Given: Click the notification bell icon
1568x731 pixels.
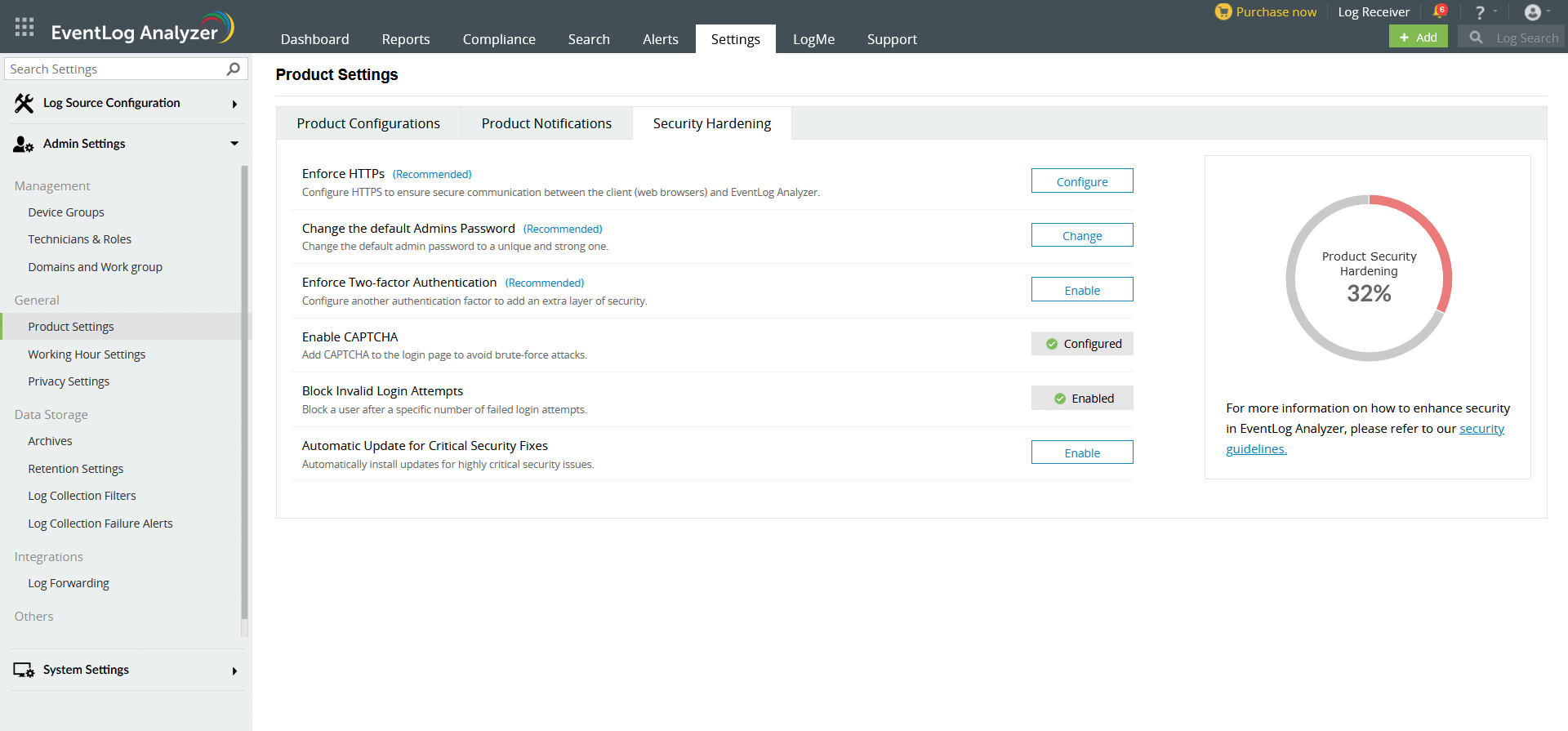Looking at the screenshot, I should point(1439,12).
